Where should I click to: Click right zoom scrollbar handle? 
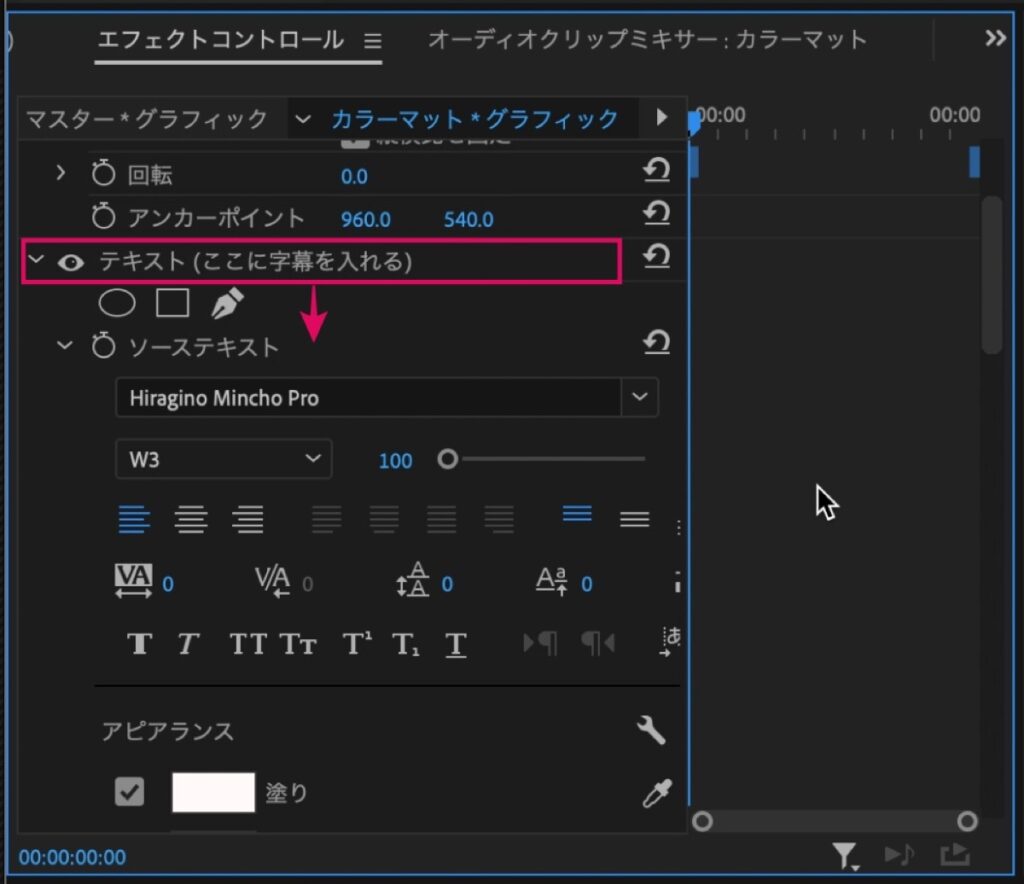[967, 821]
